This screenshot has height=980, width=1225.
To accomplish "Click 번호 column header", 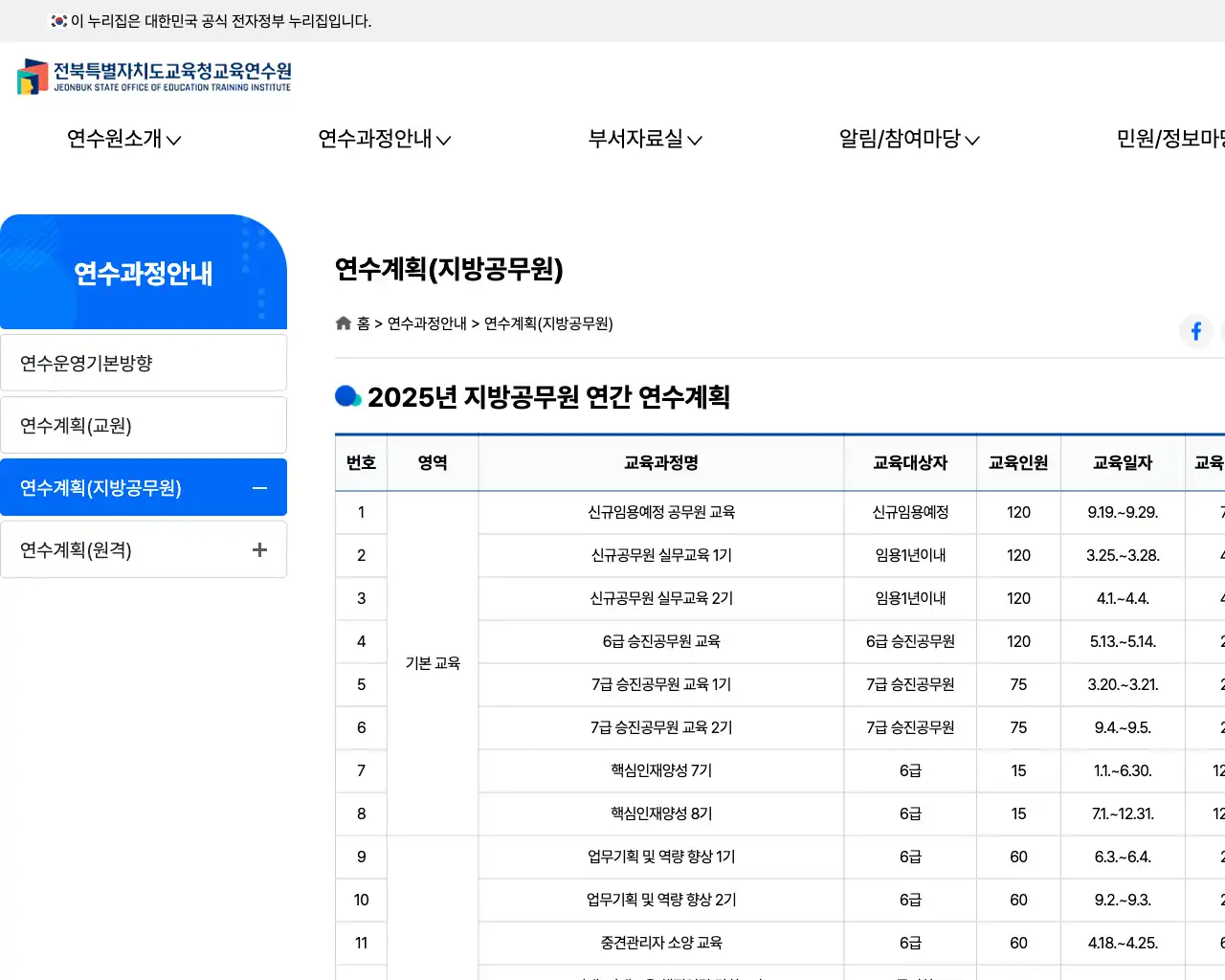I will 361,462.
